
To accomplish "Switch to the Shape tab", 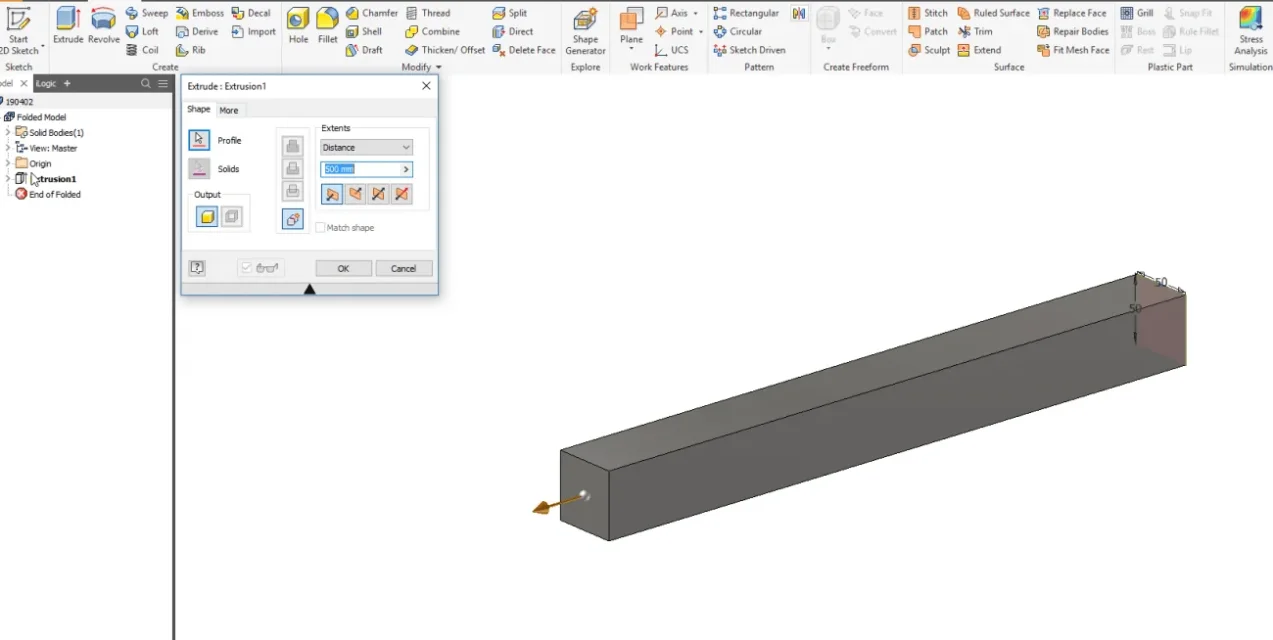I will tap(199, 109).
